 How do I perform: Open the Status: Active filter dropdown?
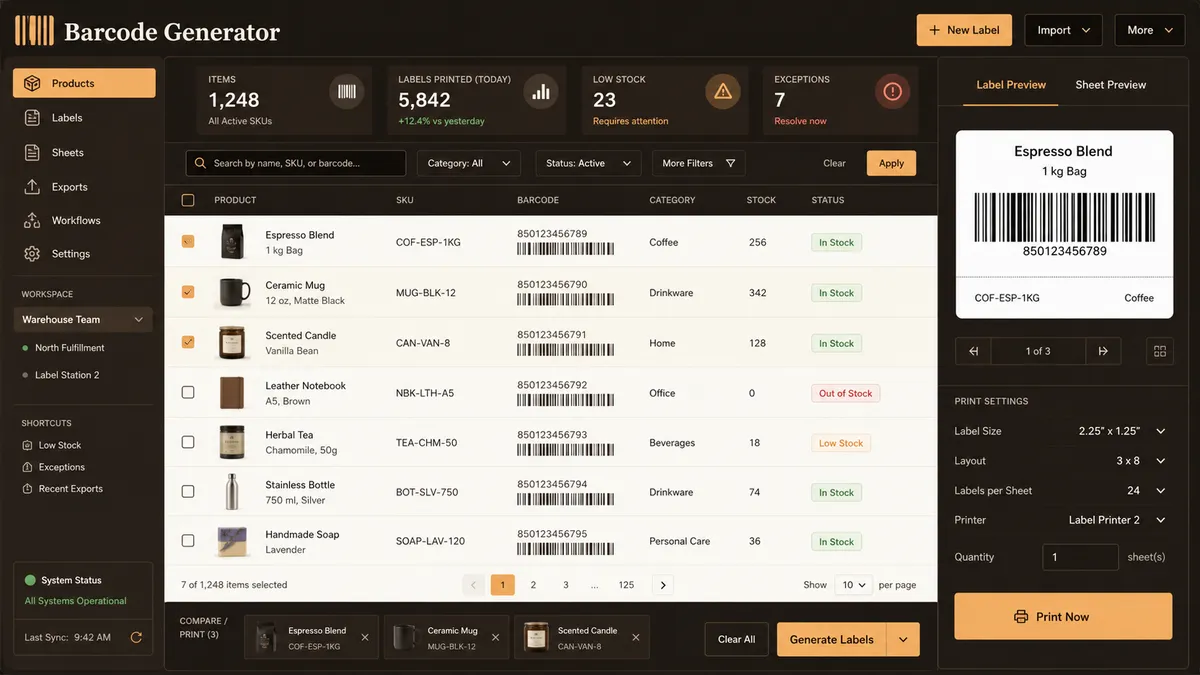click(x=588, y=163)
